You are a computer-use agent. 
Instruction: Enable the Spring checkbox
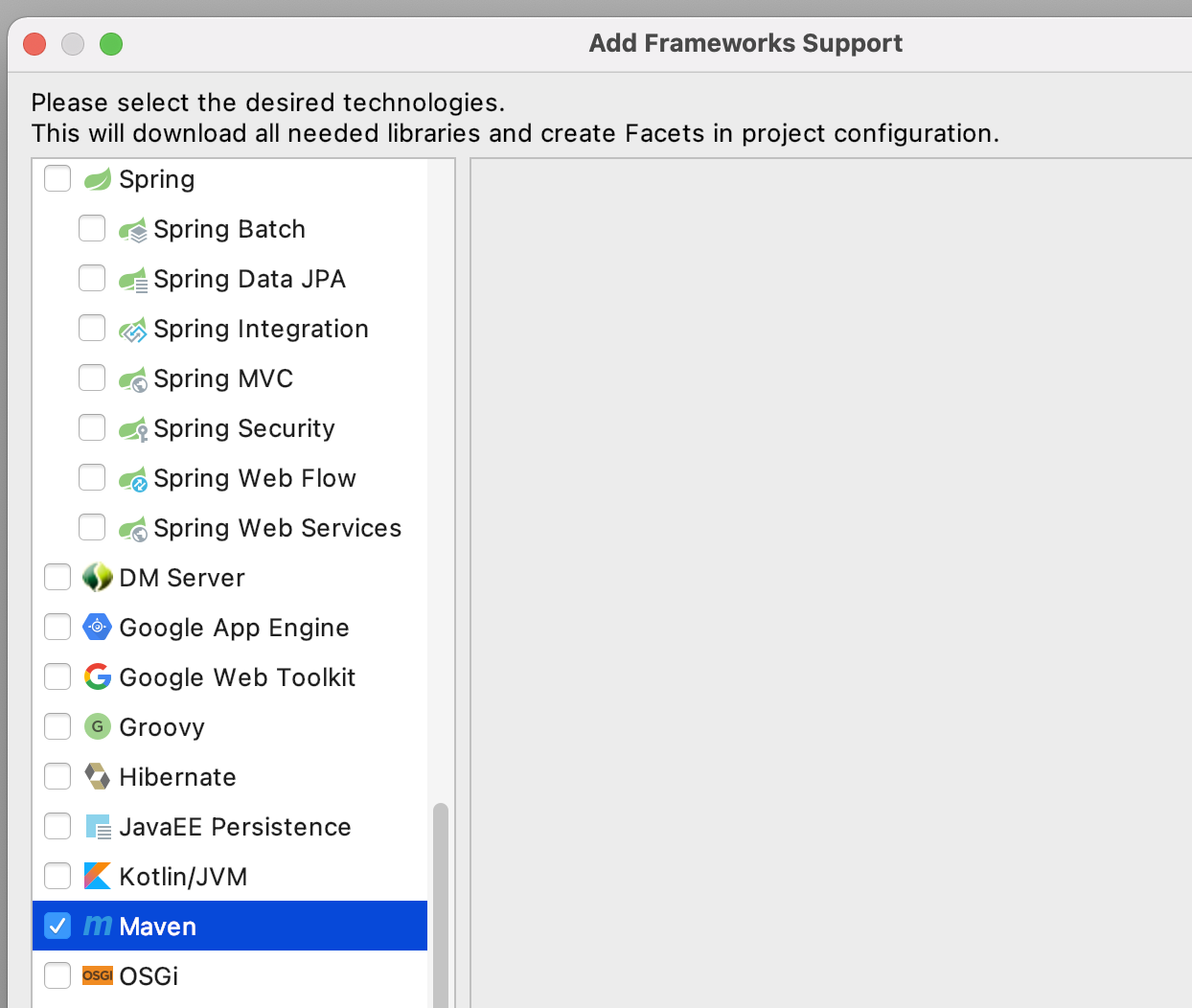coord(57,178)
